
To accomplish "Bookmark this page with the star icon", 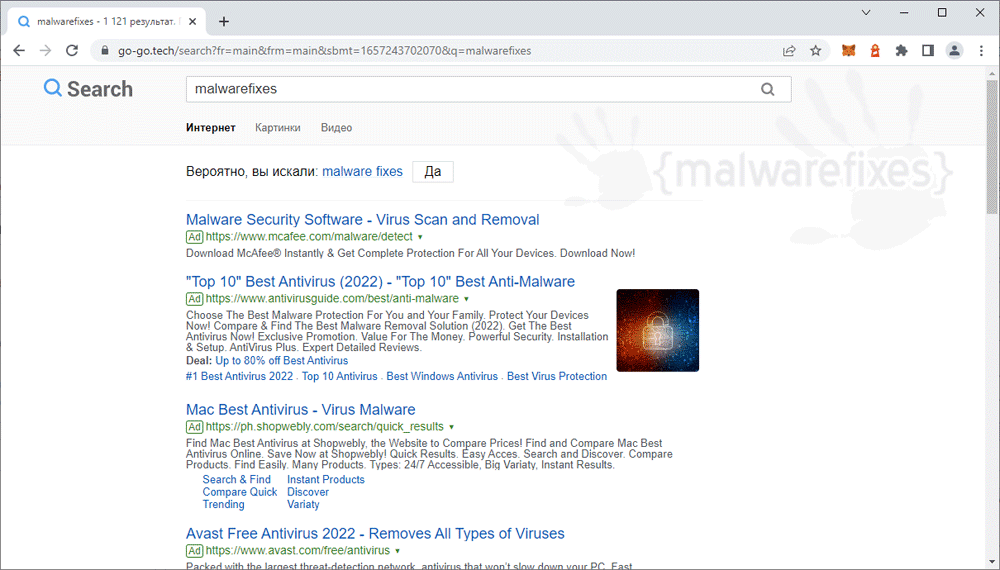I will tap(816, 51).
